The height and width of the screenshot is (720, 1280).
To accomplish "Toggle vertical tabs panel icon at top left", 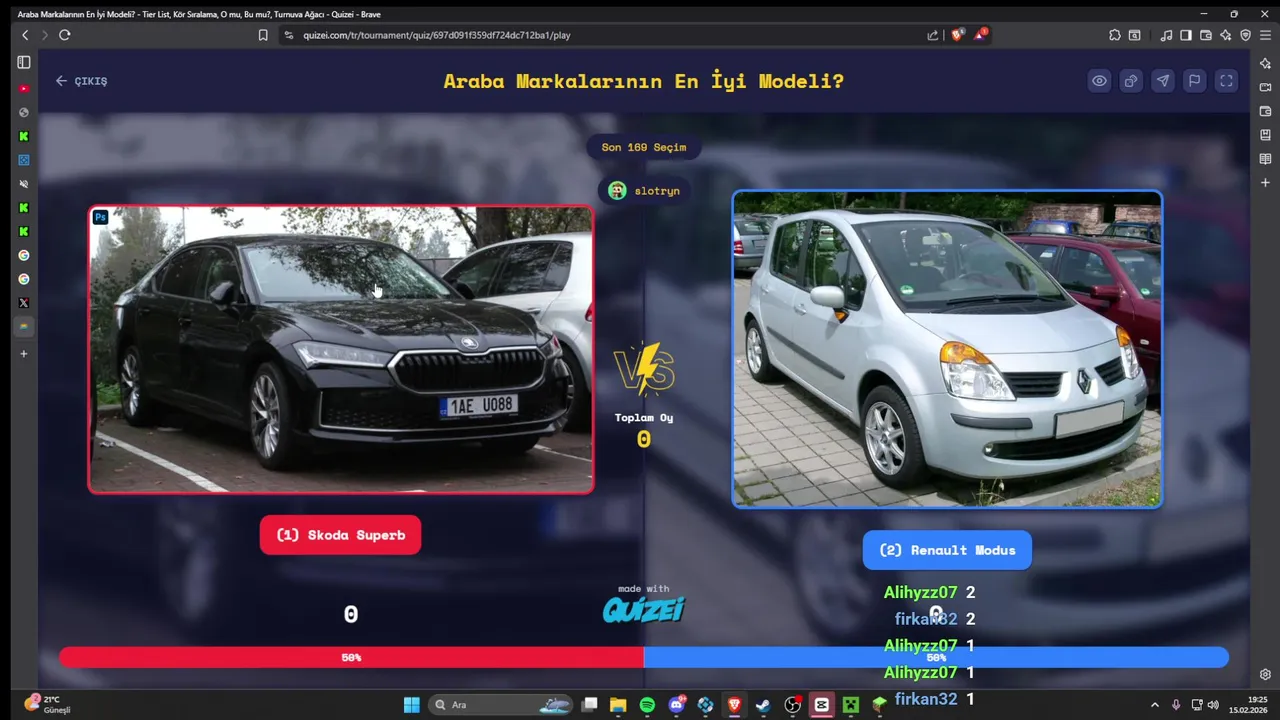I will pyautogui.click(x=24, y=62).
